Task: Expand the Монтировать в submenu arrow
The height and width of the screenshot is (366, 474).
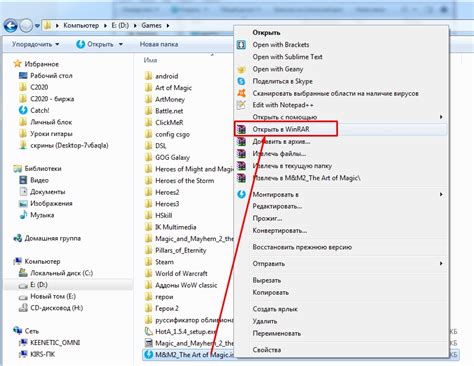Action: click(441, 194)
